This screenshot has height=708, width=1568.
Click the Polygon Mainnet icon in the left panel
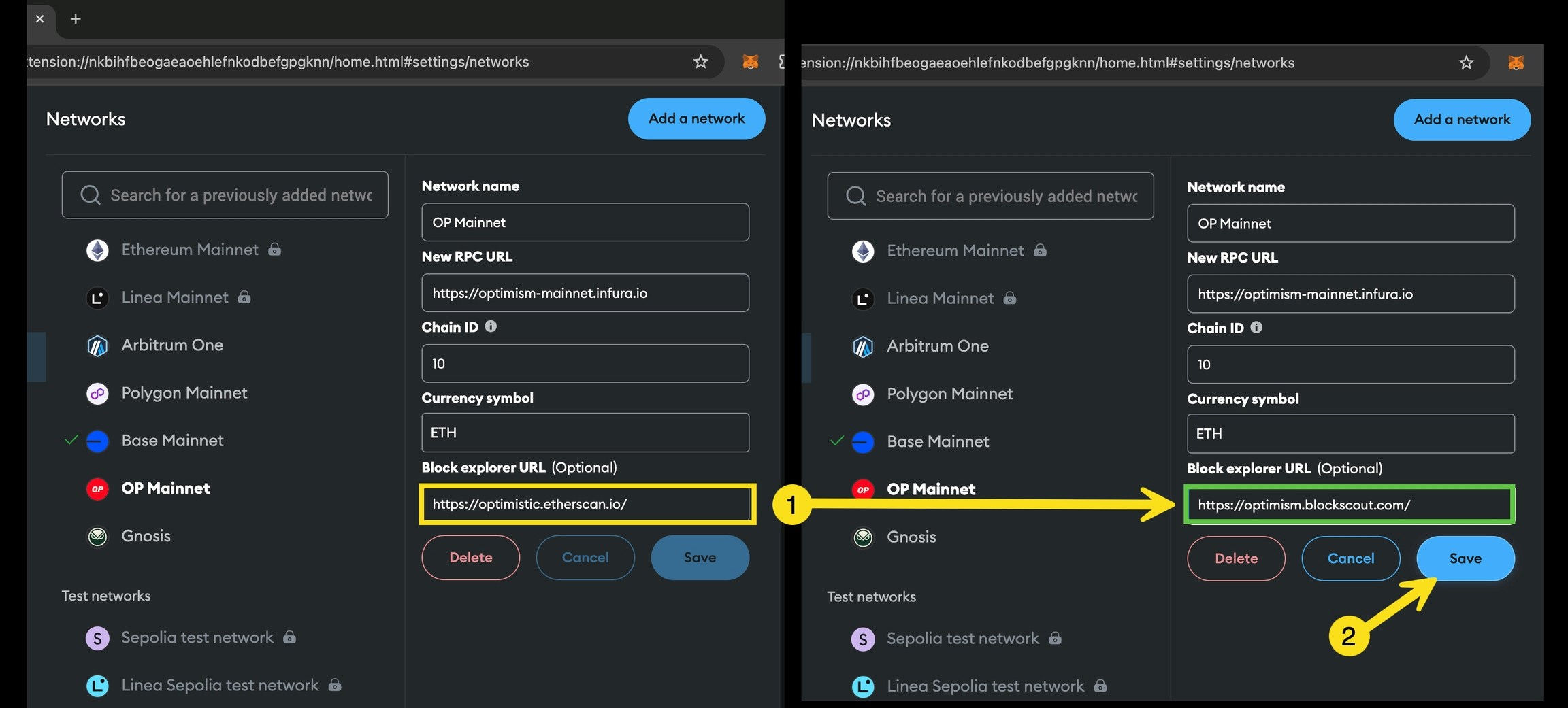[x=97, y=393]
